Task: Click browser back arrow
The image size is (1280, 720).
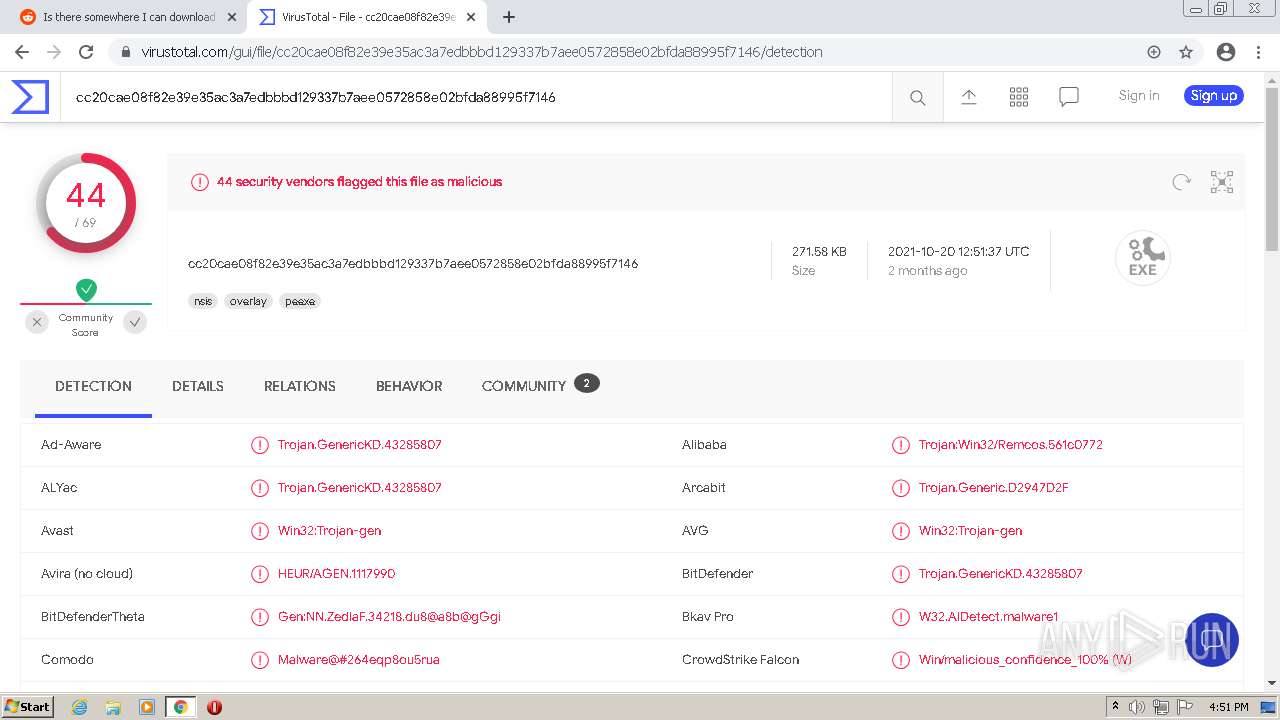Action: click(22, 52)
